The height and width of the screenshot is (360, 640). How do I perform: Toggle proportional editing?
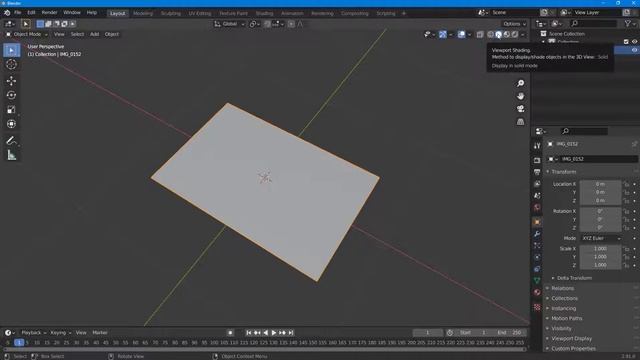291,24
